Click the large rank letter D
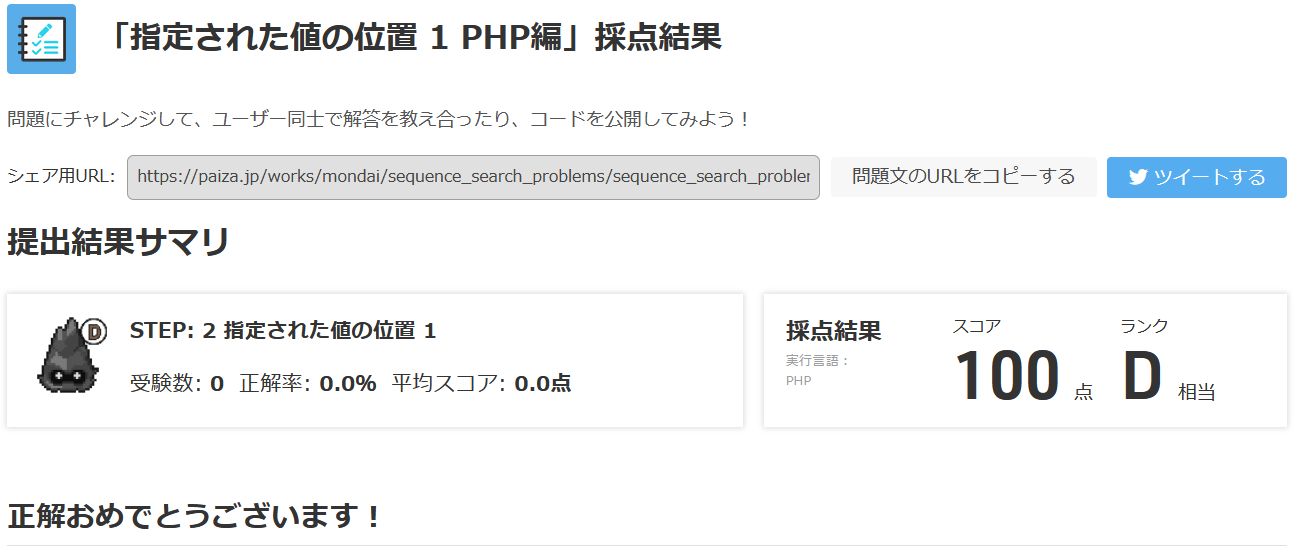Viewport: 1301px width, 559px height. pos(1142,377)
